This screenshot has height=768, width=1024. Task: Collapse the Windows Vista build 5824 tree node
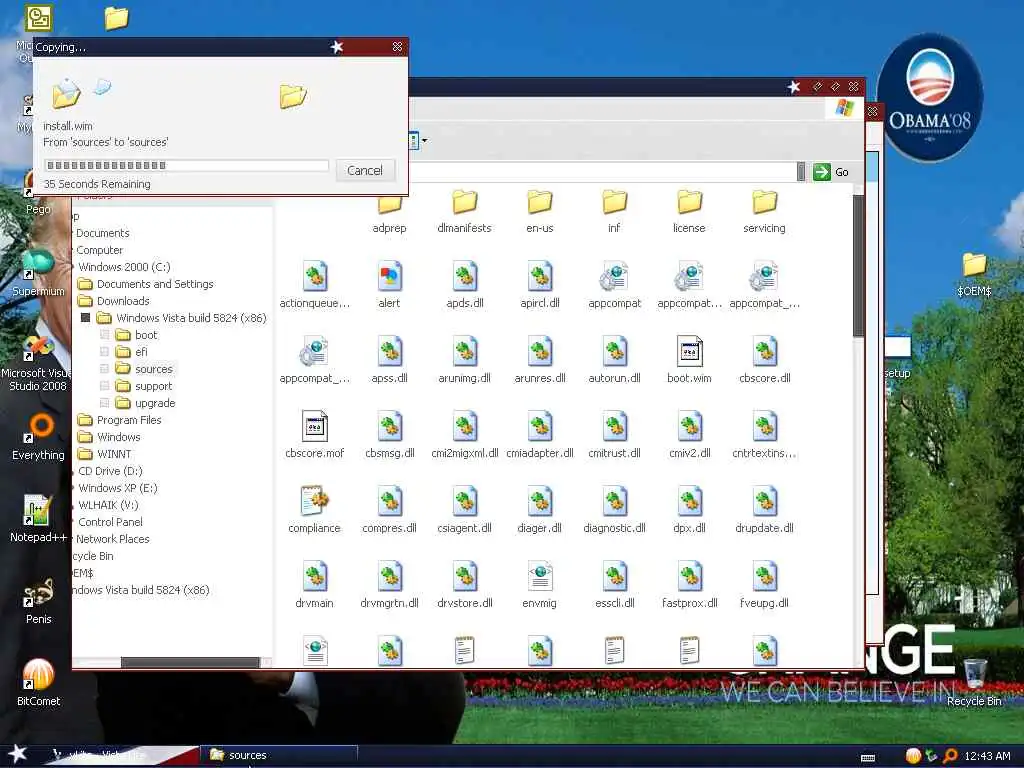click(x=85, y=318)
